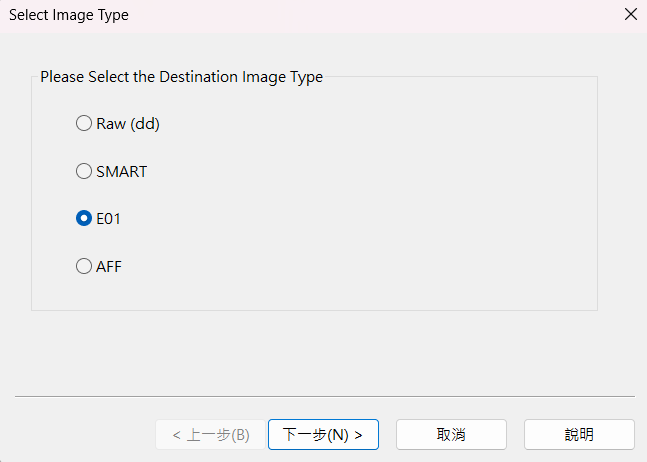Click the greyed-out < 上一步(B) button
647x462 pixels.
click(x=210, y=435)
